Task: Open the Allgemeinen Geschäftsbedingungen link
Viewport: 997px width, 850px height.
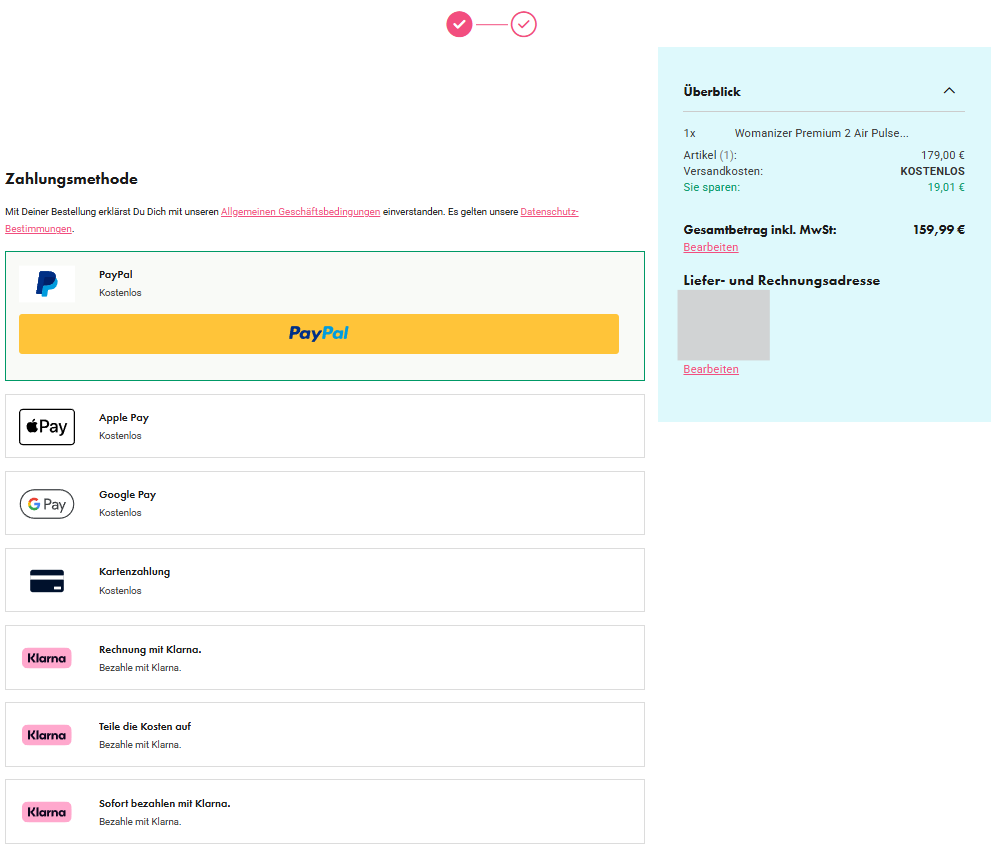Action: point(300,212)
